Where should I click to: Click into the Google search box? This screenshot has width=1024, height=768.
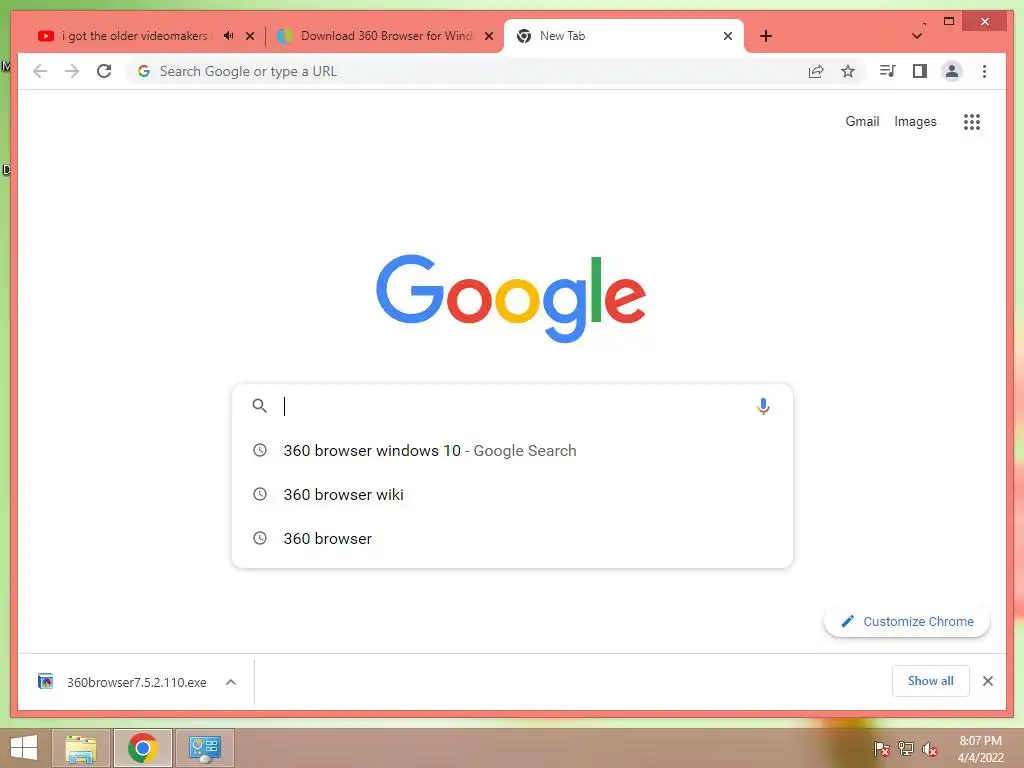[x=512, y=406]
